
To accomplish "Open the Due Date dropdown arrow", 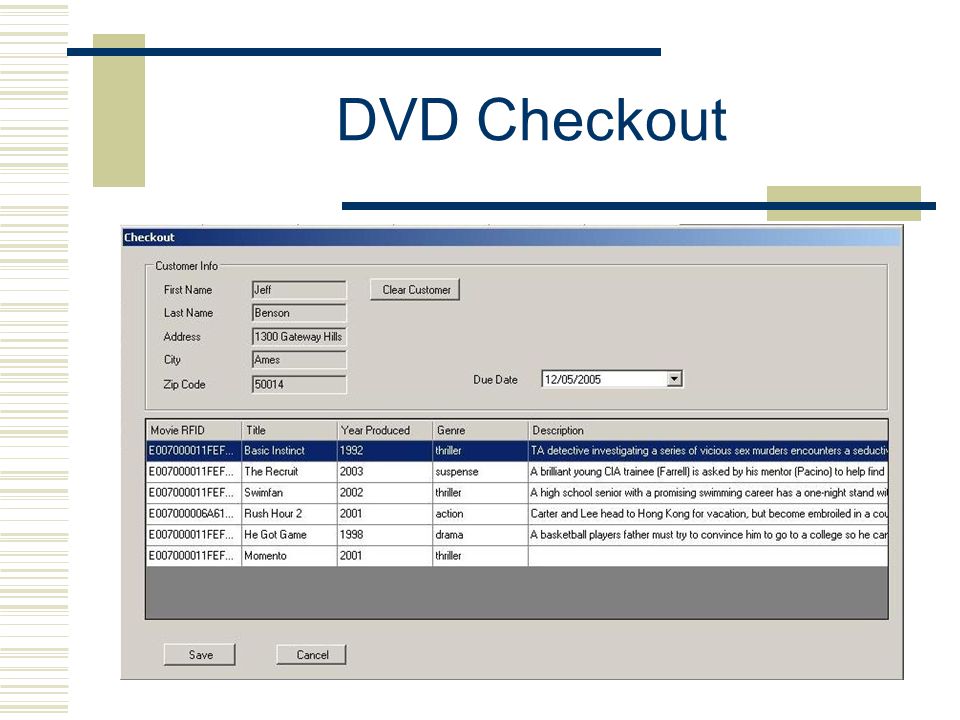I will point(674,379).
